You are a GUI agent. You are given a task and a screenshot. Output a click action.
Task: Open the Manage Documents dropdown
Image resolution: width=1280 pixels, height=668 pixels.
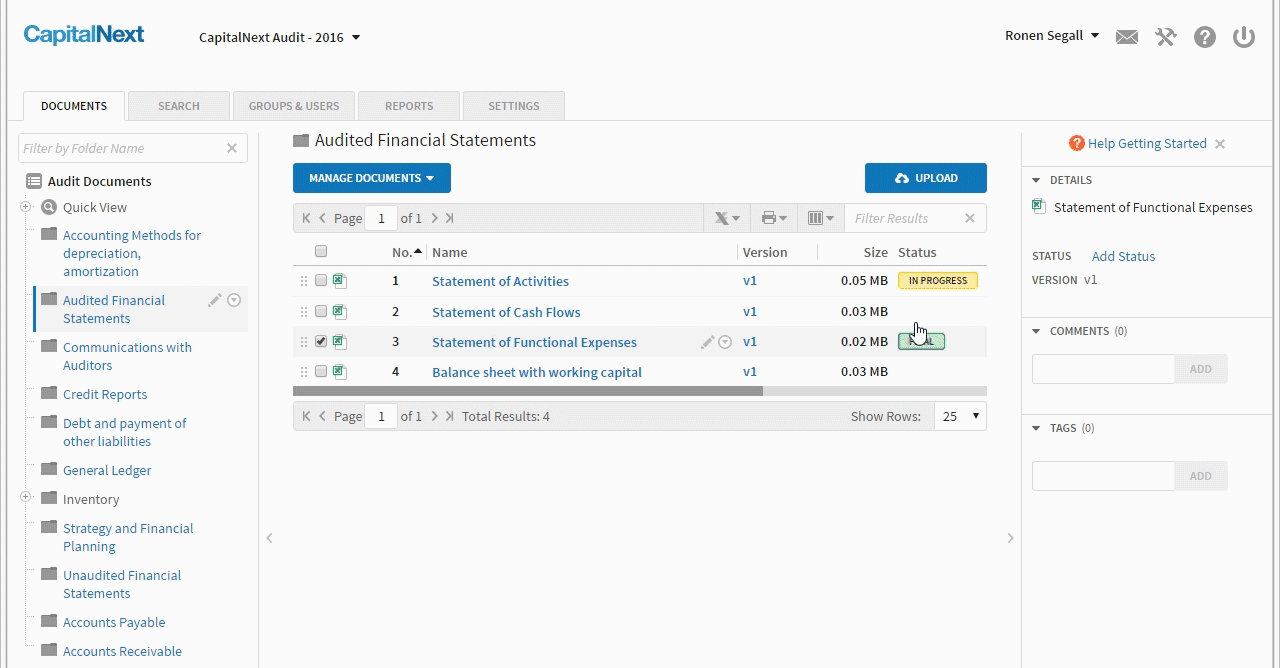click(371, 178)
